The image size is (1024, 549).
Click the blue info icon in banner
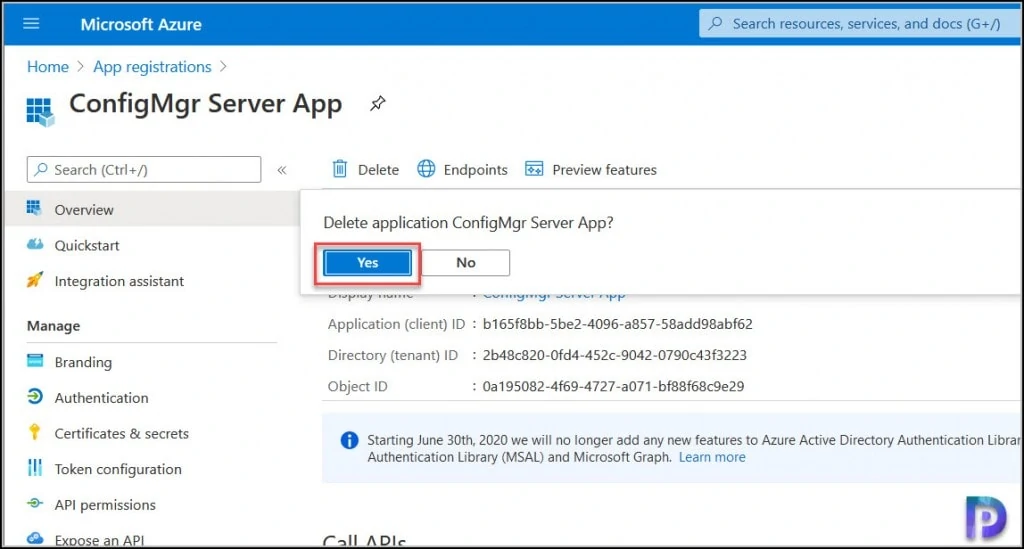pyautogui.click(x=349, y=440)
